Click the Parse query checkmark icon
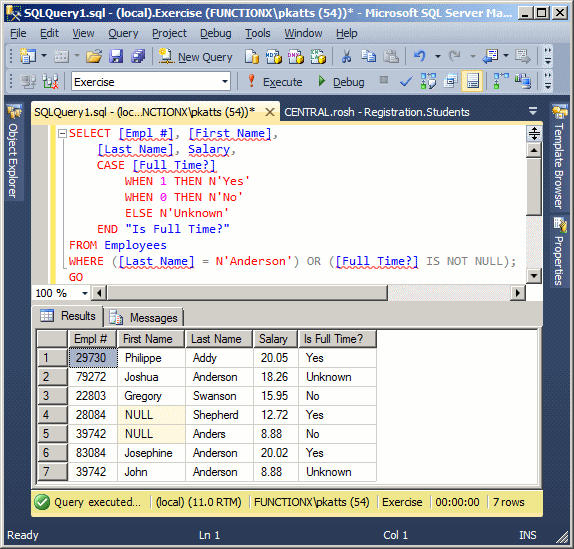This screenshot has width=574, height=549. (406, 81)
